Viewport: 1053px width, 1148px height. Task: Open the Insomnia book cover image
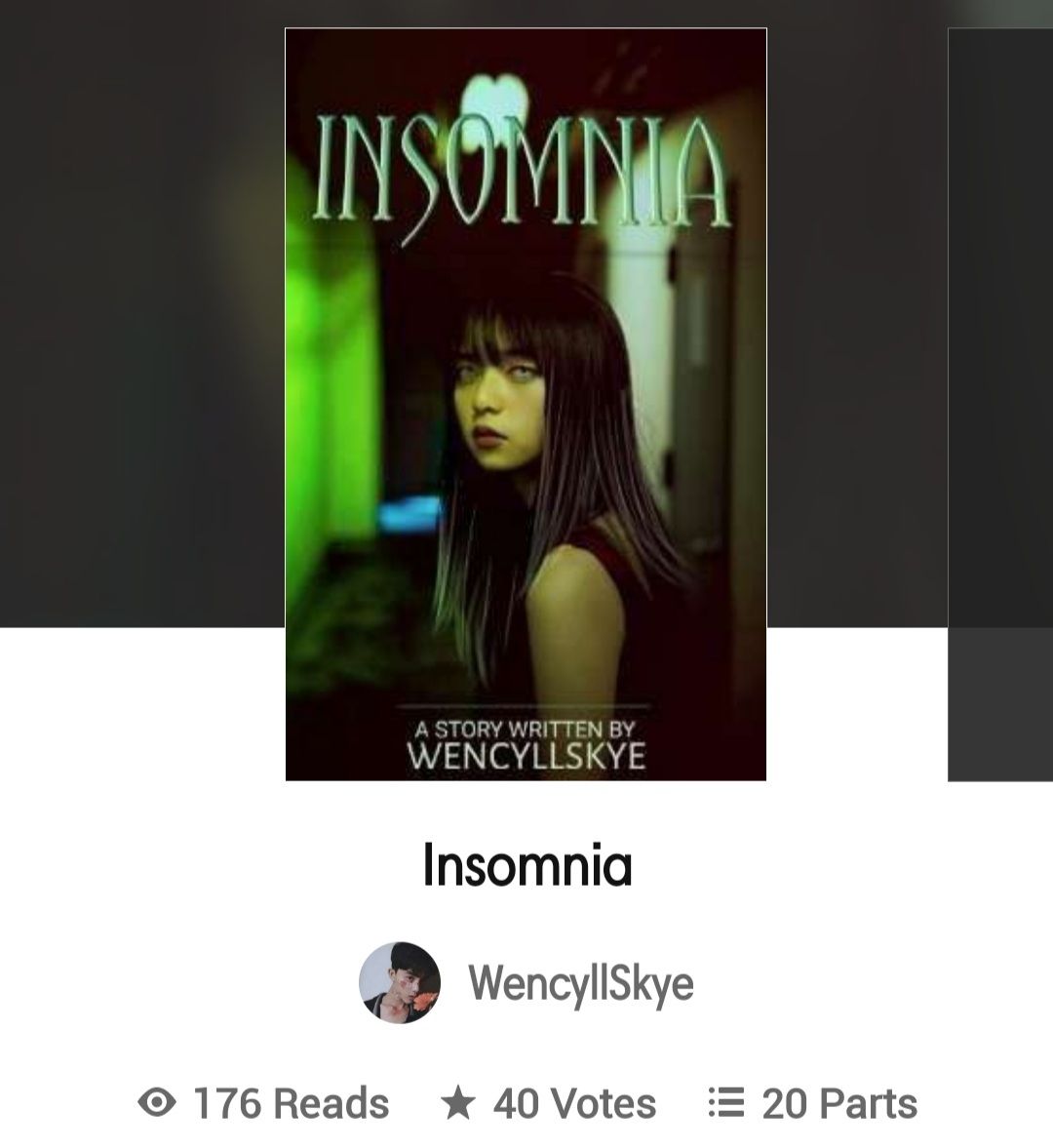526,404
